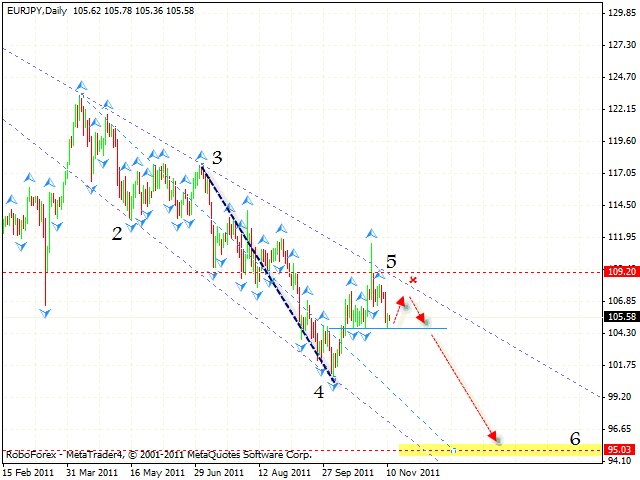Select the red 95.03 target price label
640x480 pixels.
(x=620, y=451)
